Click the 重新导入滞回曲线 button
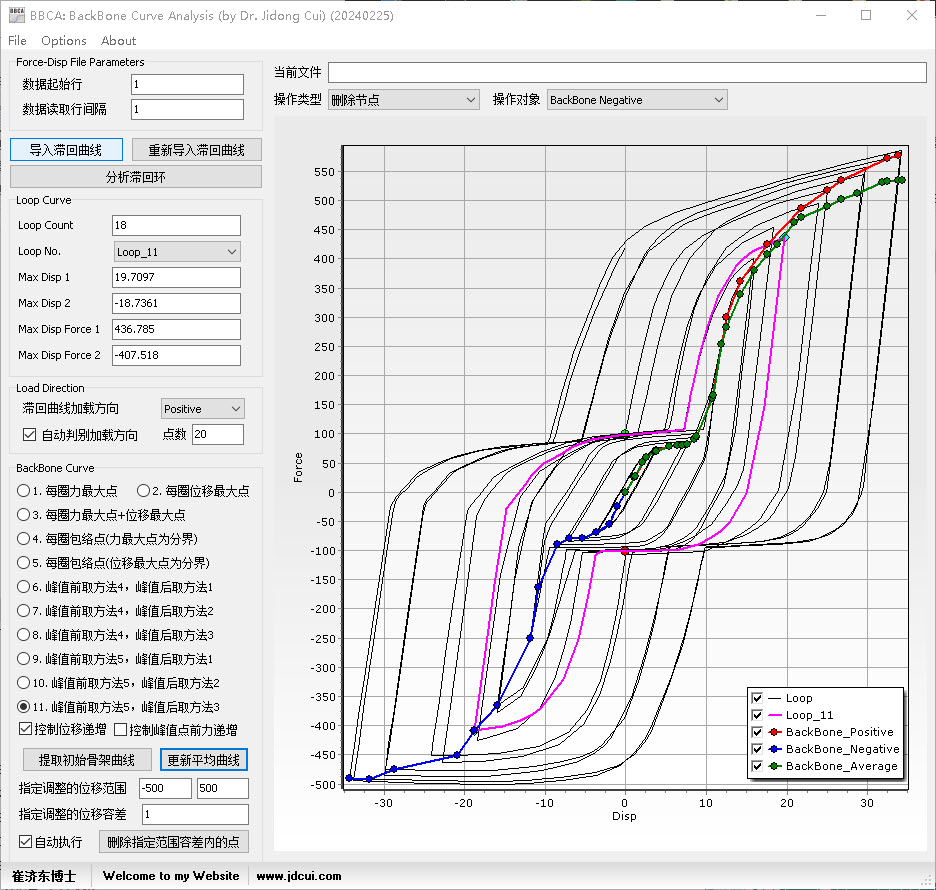The width and height of the screenshot is (936, 890). coord(196,150)
